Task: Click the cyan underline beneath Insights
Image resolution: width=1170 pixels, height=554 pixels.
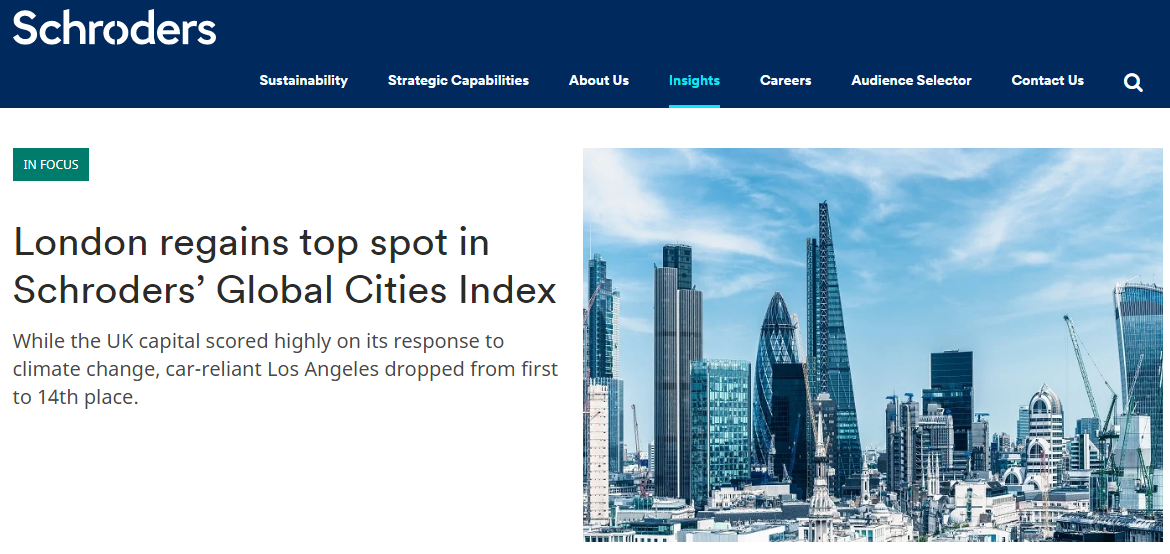Action: [x=694, y=105]
